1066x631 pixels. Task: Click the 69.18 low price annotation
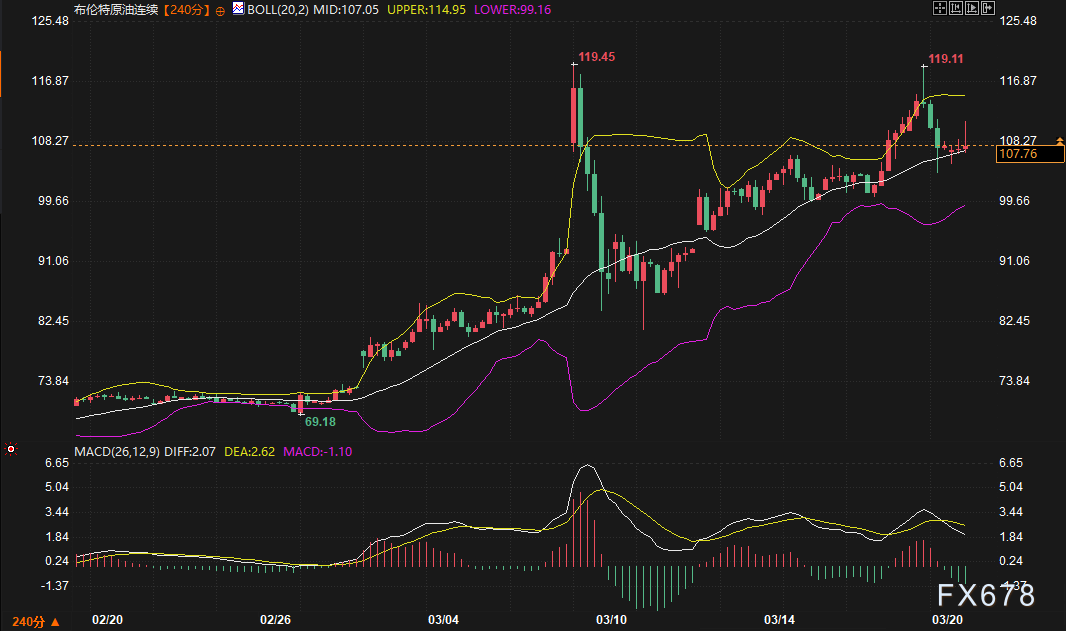320,422
